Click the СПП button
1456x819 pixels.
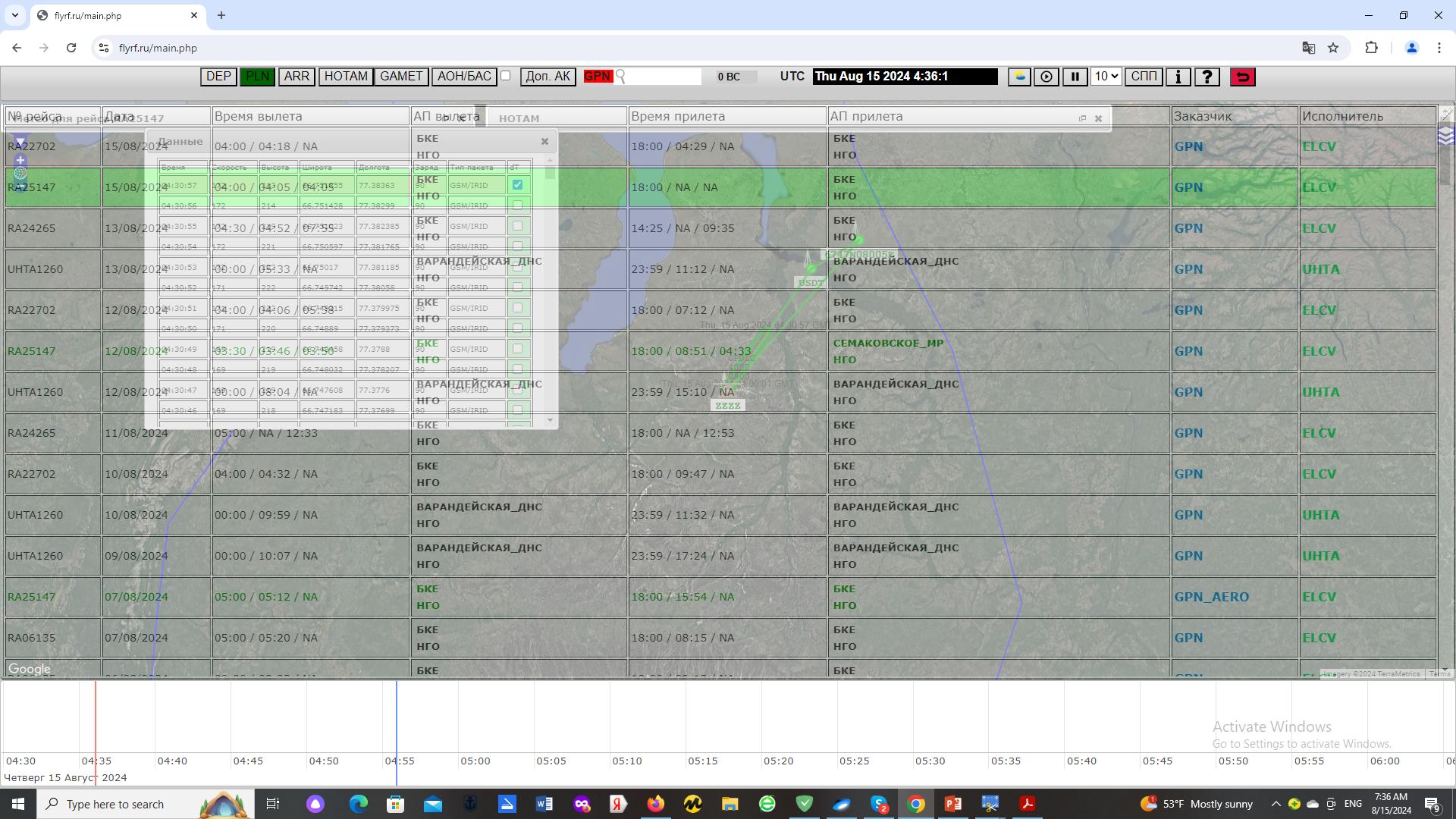coord(1144,77)
